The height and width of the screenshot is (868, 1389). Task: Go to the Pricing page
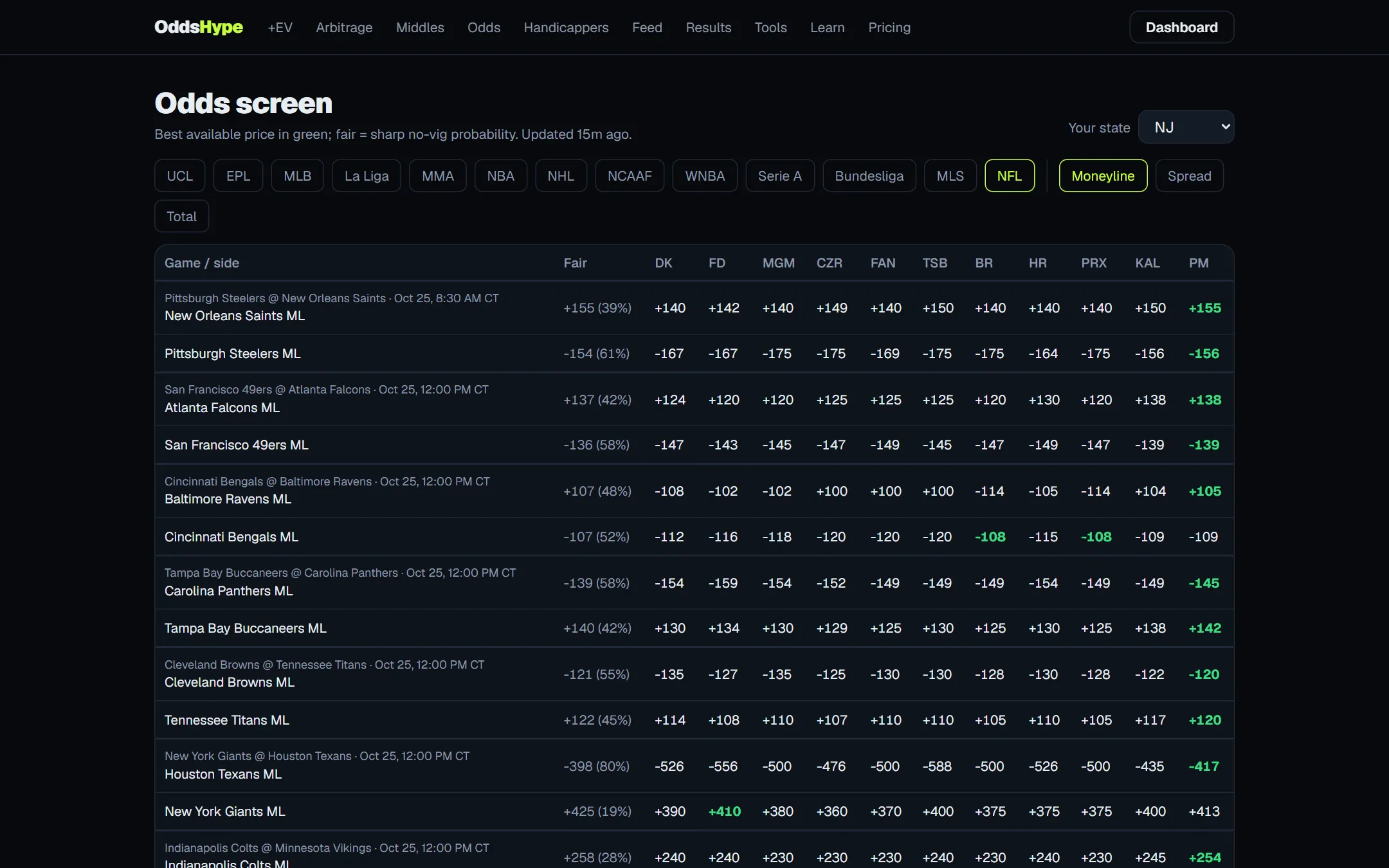pos(889,27)
